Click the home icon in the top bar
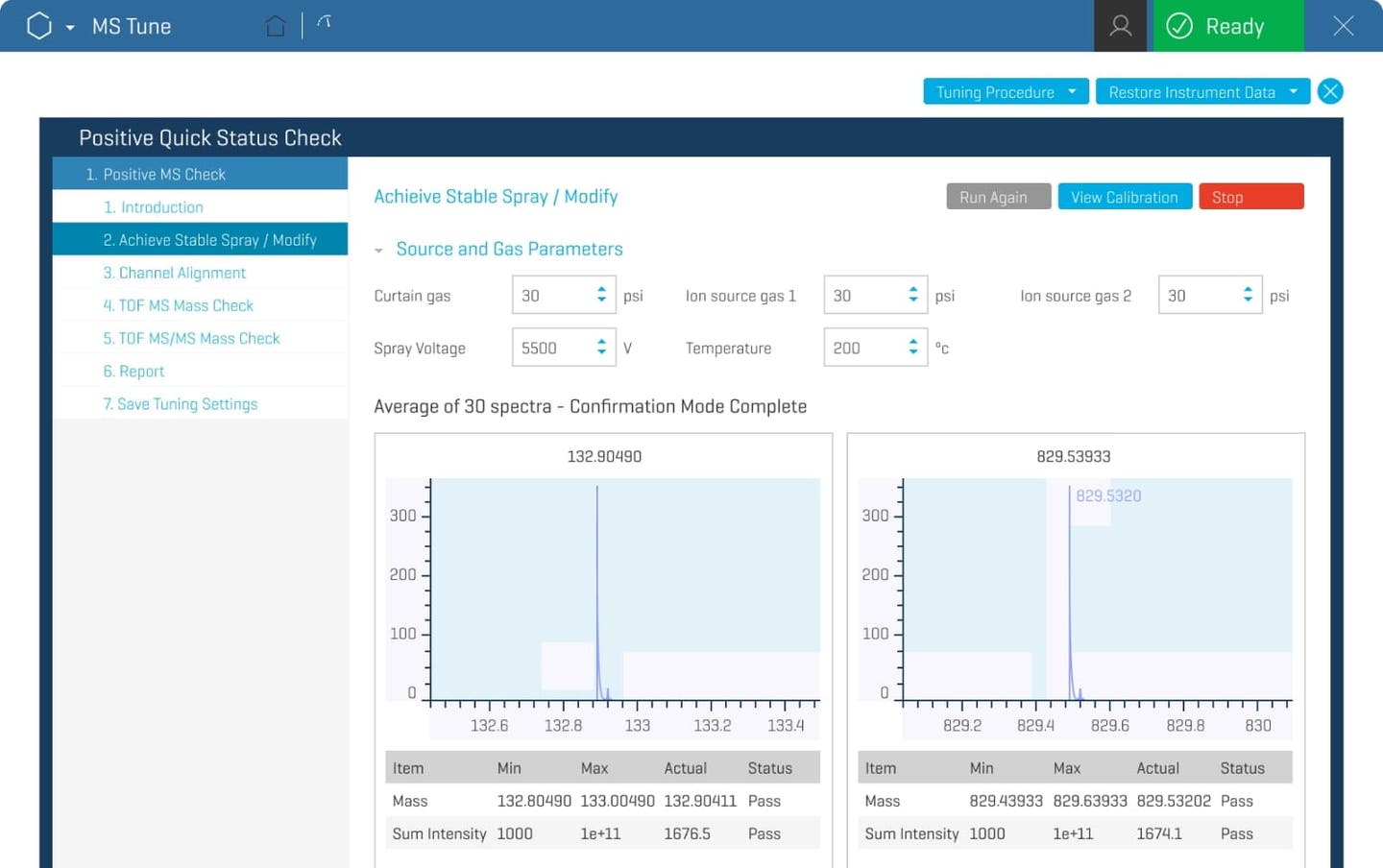Screen dimensions: 1383x868 click(x=275, y=26)
